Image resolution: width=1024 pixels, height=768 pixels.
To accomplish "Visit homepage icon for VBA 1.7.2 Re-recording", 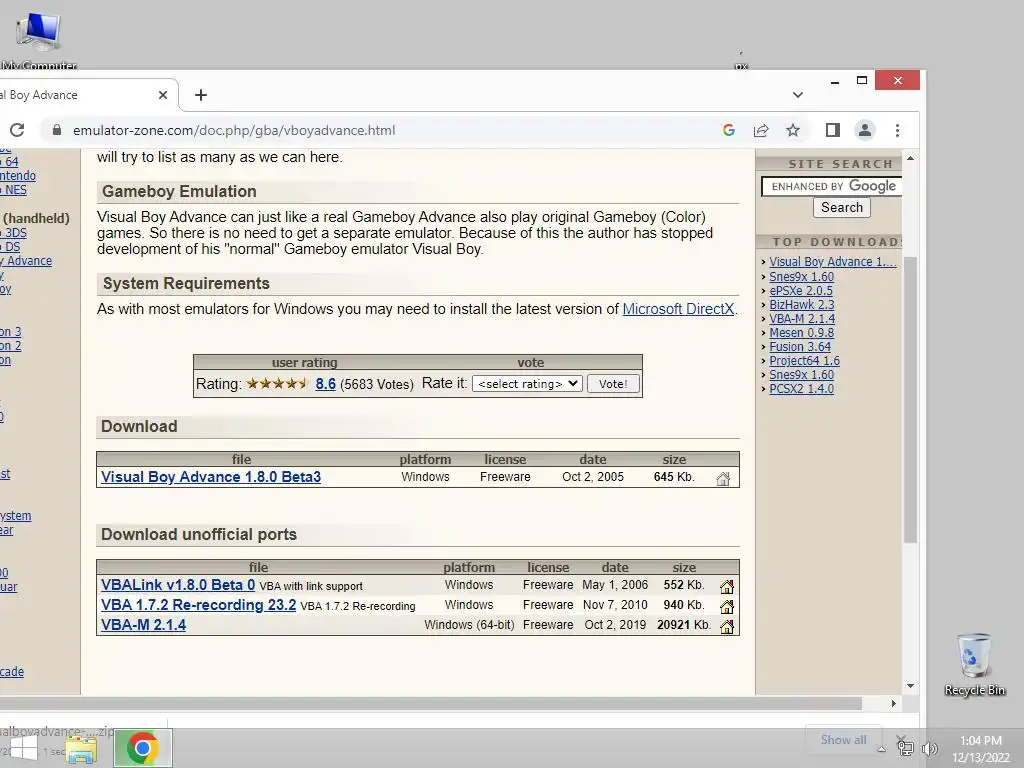I will coord(727,606).
